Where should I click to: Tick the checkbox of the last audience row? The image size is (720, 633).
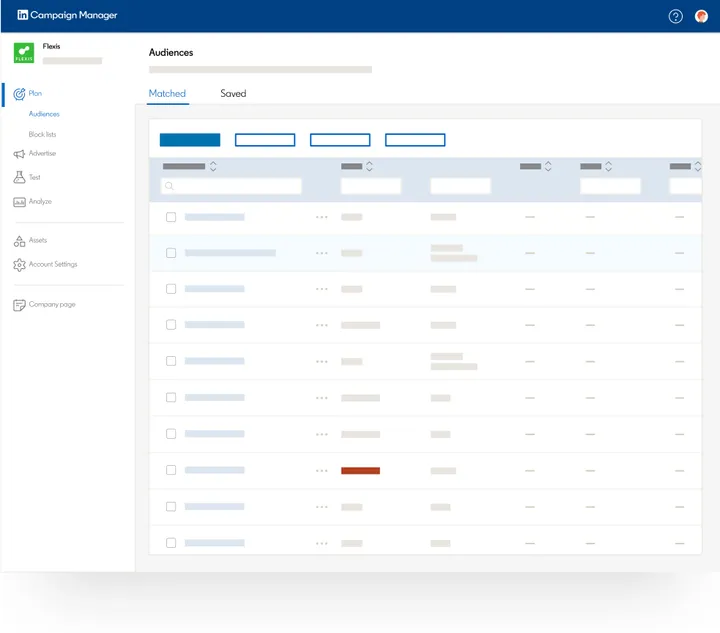171,543
